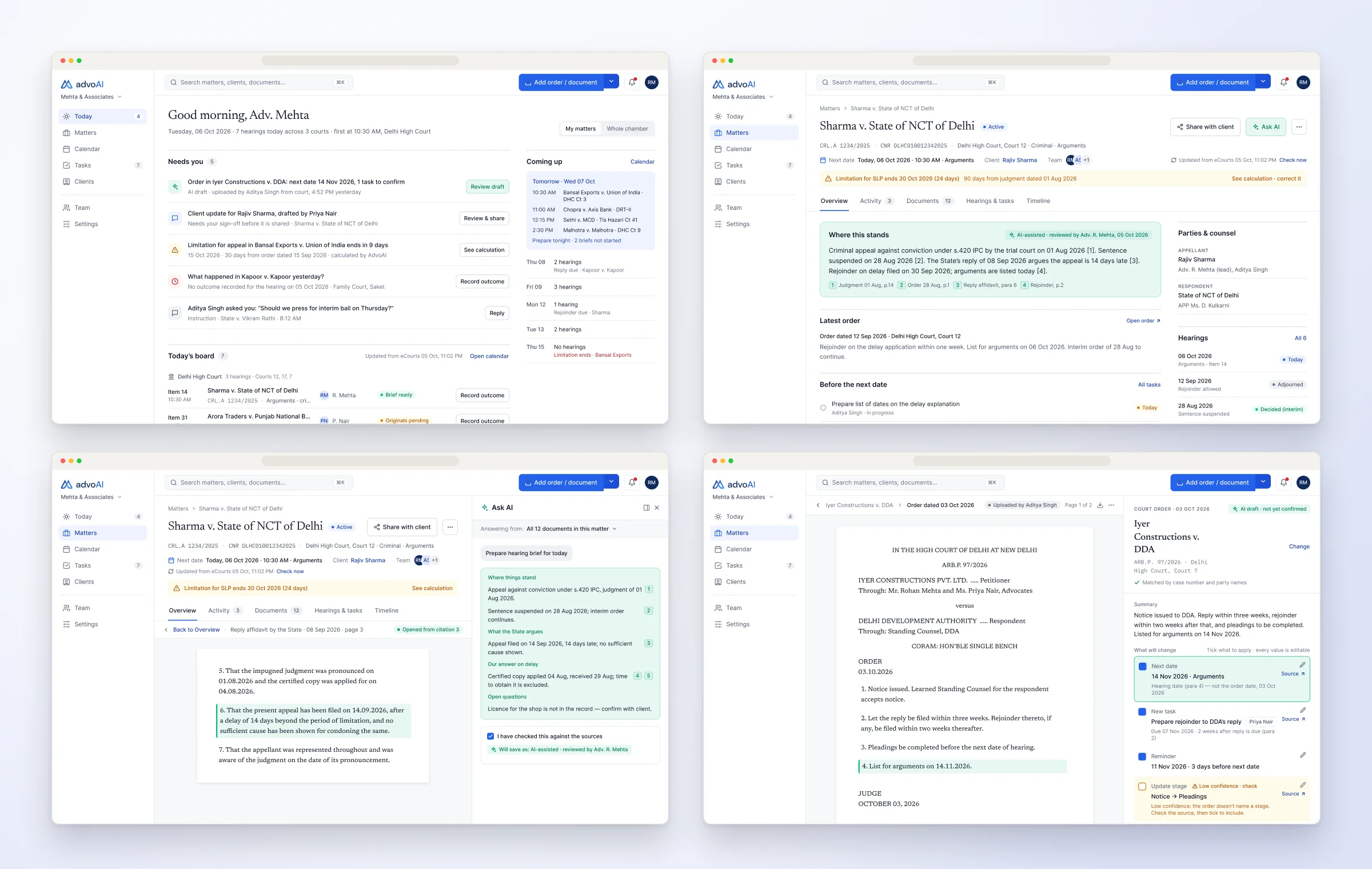Click Review draft for Iyer Constructions order
The width and height of the screenshot is (1372, 869).
(487, 187)
